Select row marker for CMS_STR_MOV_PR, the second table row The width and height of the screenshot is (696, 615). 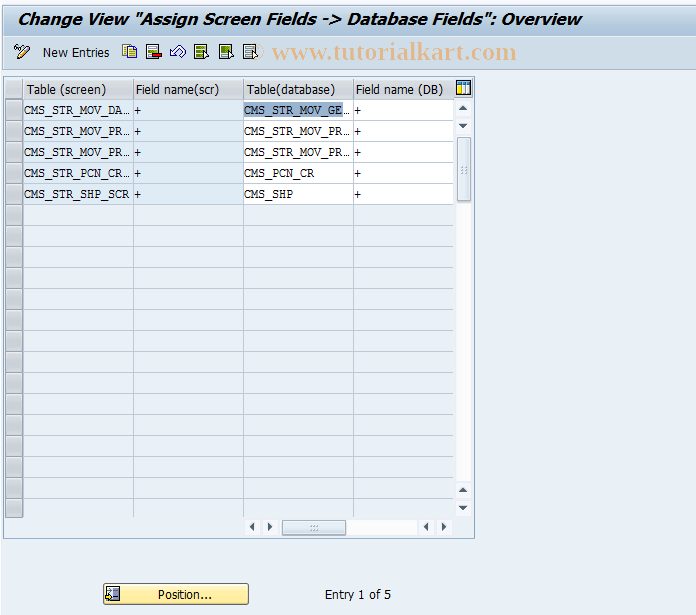(14, 131)
